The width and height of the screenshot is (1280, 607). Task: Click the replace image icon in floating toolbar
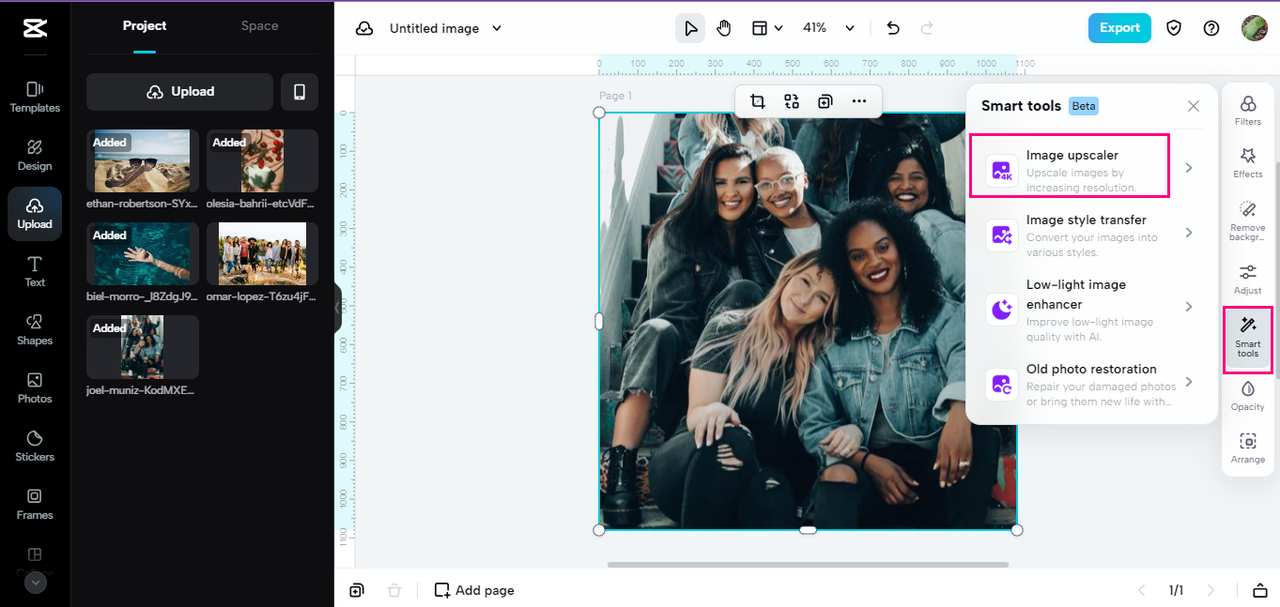click(x=791, y=101)
